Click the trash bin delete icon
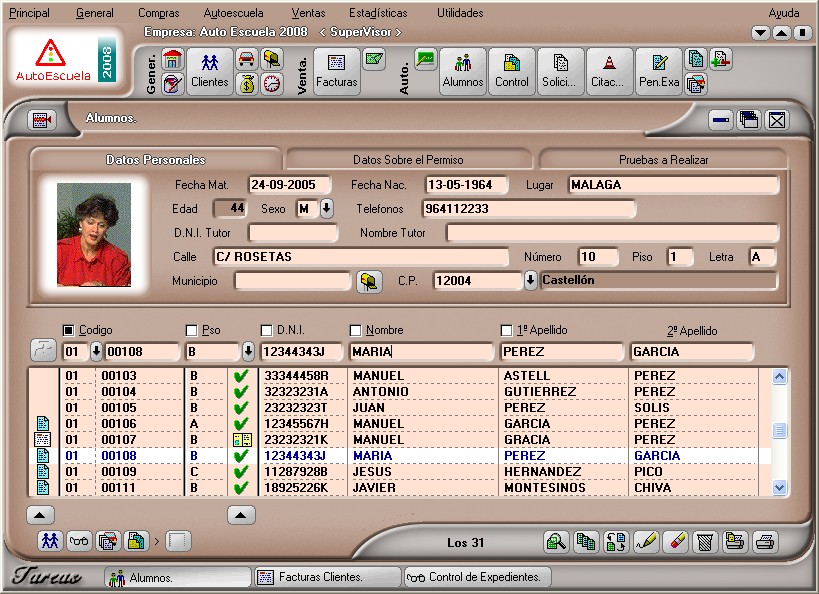The image size is (819, 594). (x=705, y=542)
